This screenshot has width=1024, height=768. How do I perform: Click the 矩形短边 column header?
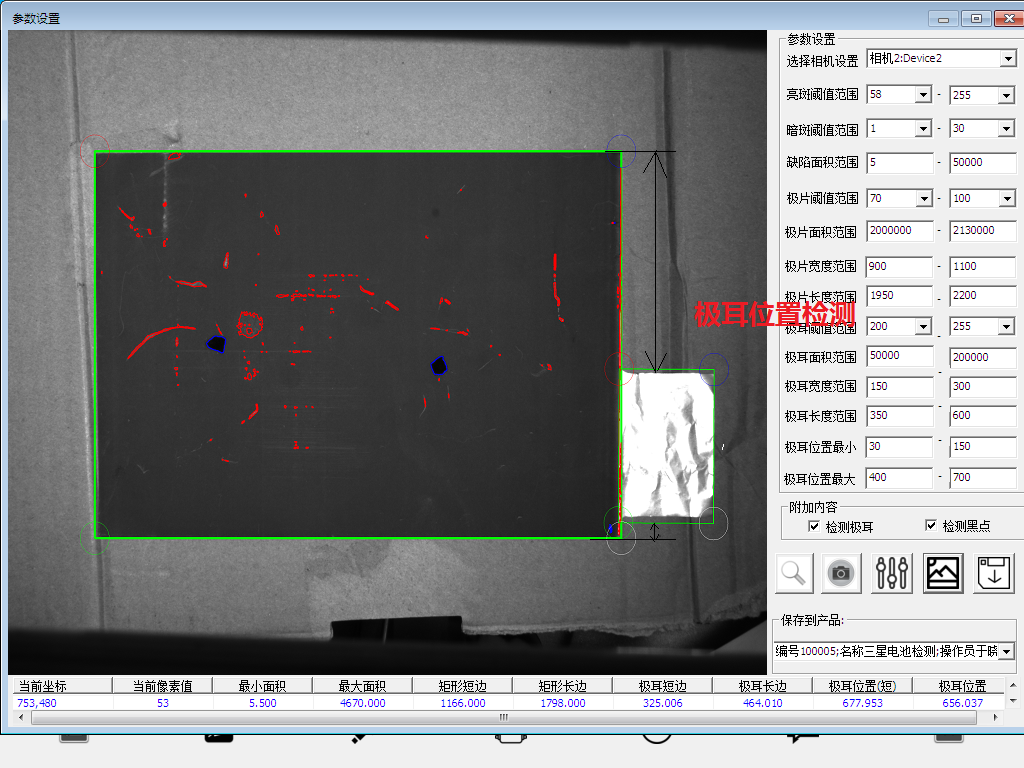462,686
